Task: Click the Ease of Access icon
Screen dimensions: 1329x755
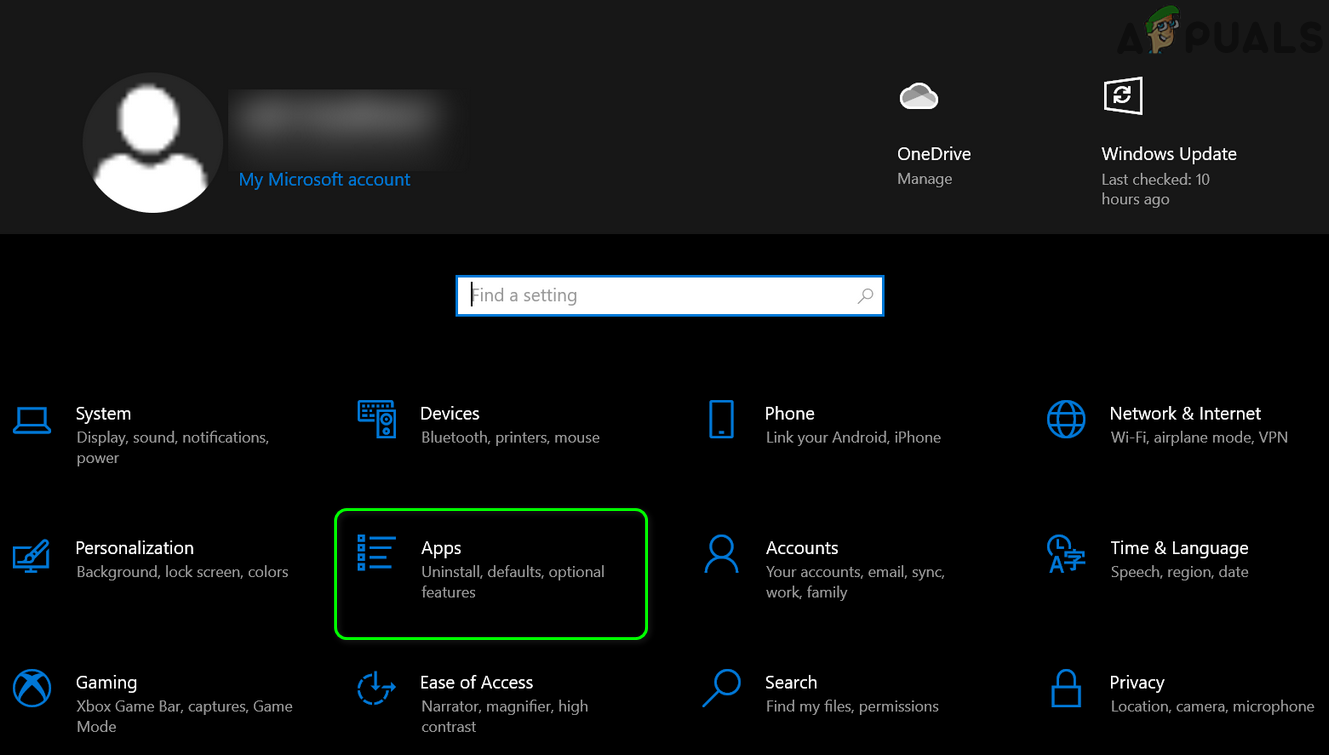Action: click(376, 688)
